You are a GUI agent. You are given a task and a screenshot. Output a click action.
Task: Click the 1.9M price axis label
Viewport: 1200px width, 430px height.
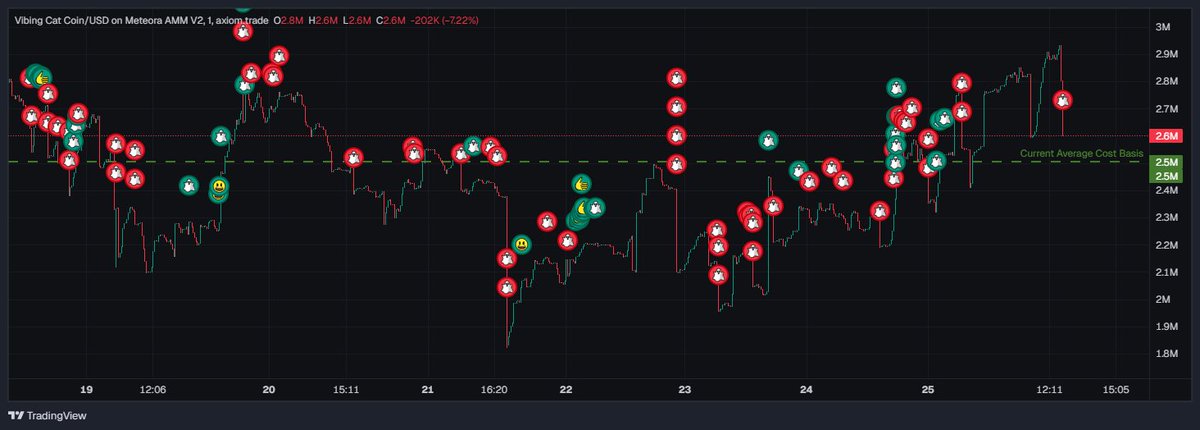pos(1165,326)
